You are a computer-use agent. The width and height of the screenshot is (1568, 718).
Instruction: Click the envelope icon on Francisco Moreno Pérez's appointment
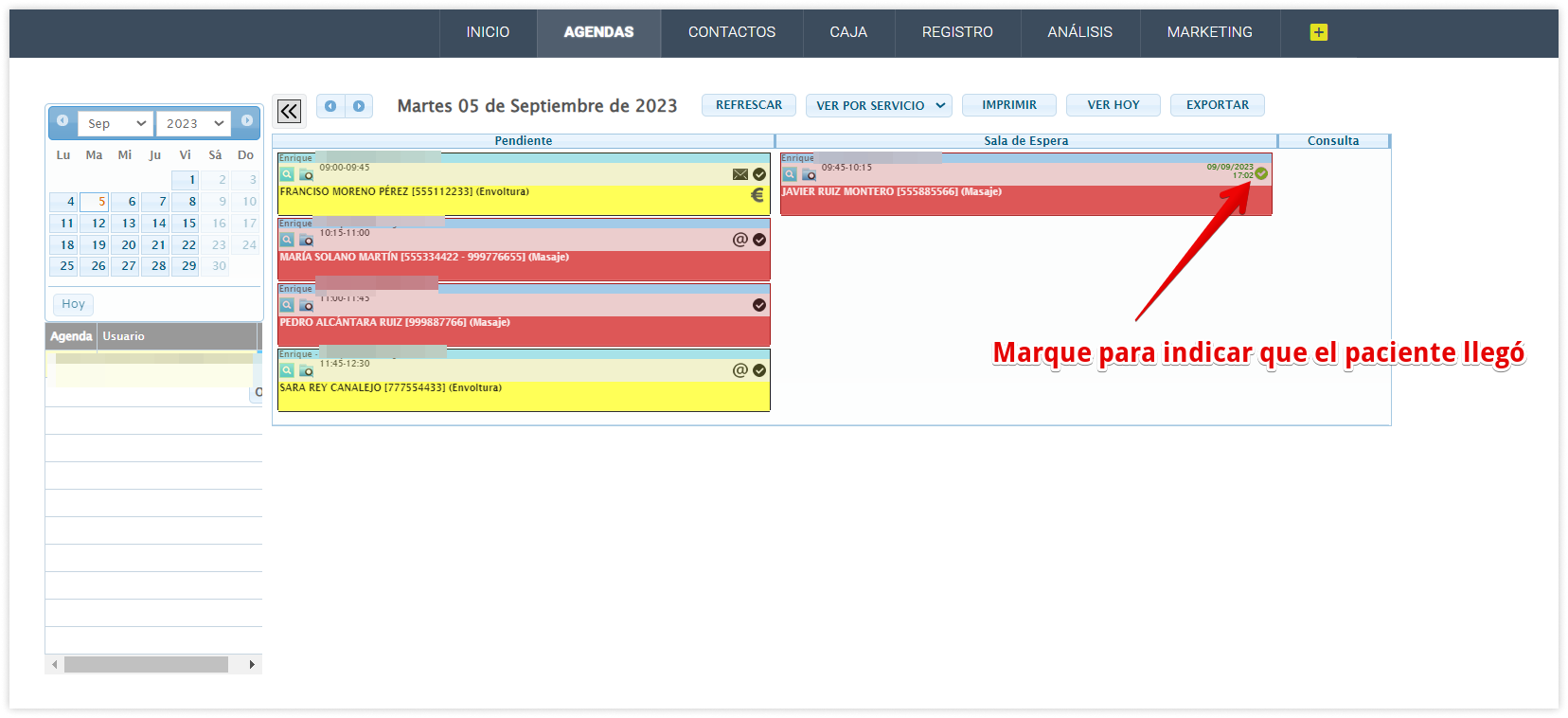click(x=740, y=174)
